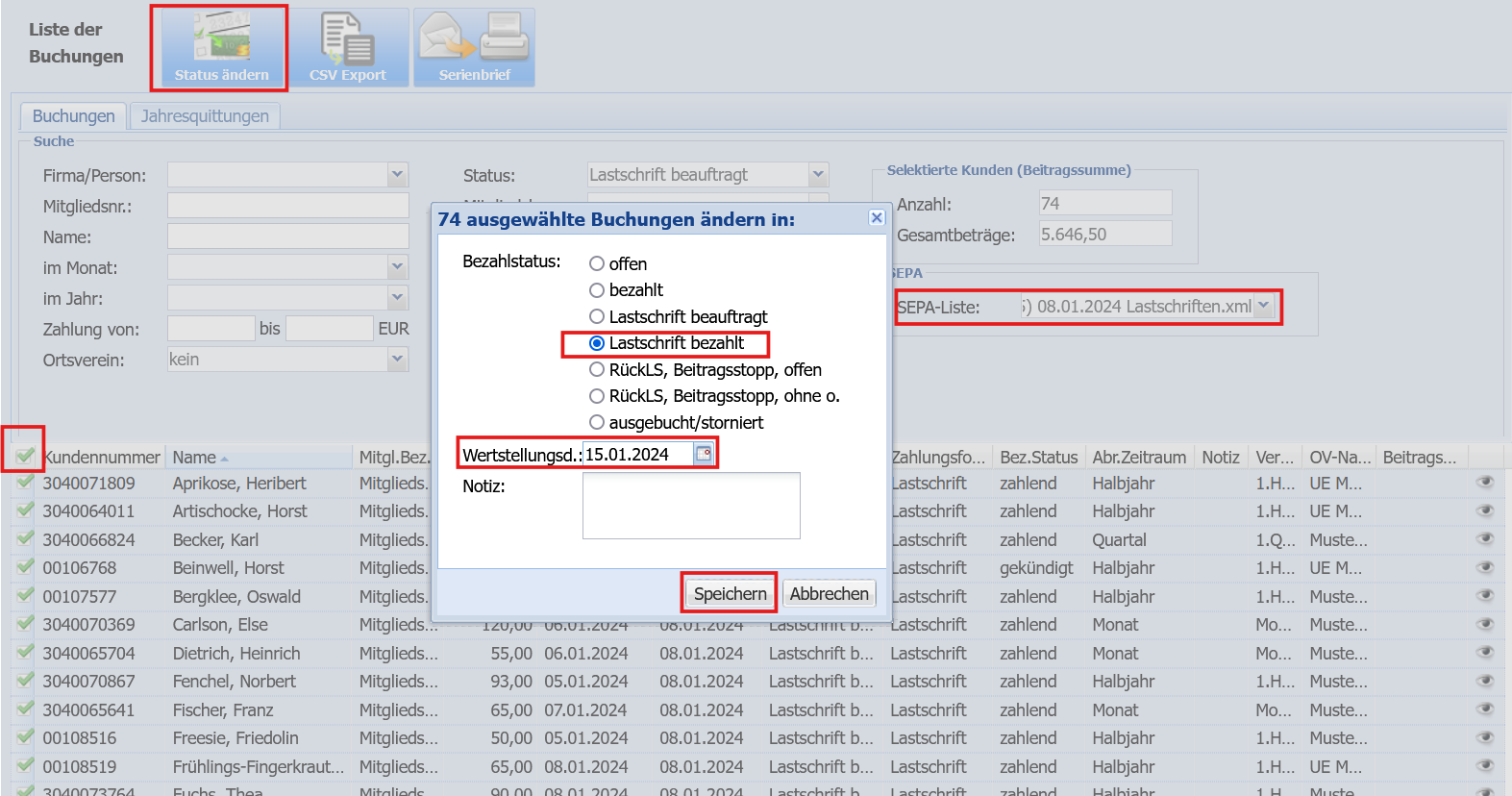Screen dimensions: 1512x796
Task: Click the Anzahl value field
Action: pyautogui.click(x=1105, y=203)
